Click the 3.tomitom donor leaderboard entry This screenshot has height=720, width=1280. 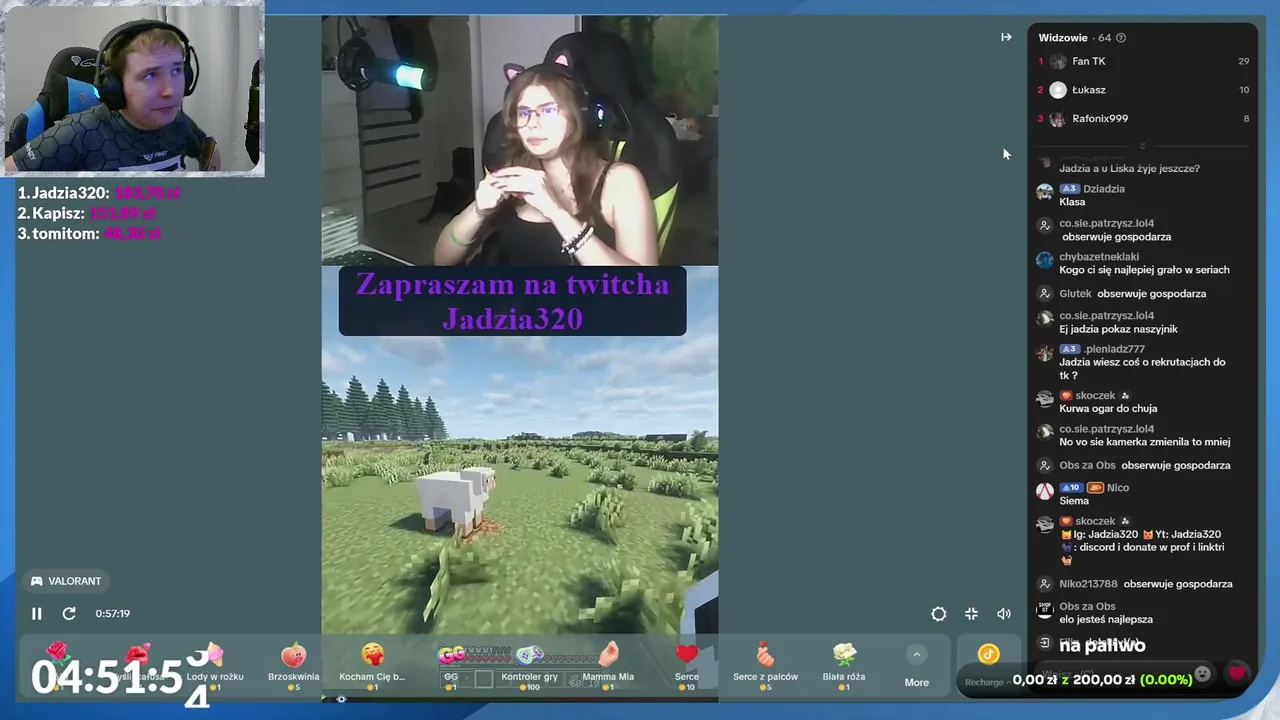coord(89,233)
